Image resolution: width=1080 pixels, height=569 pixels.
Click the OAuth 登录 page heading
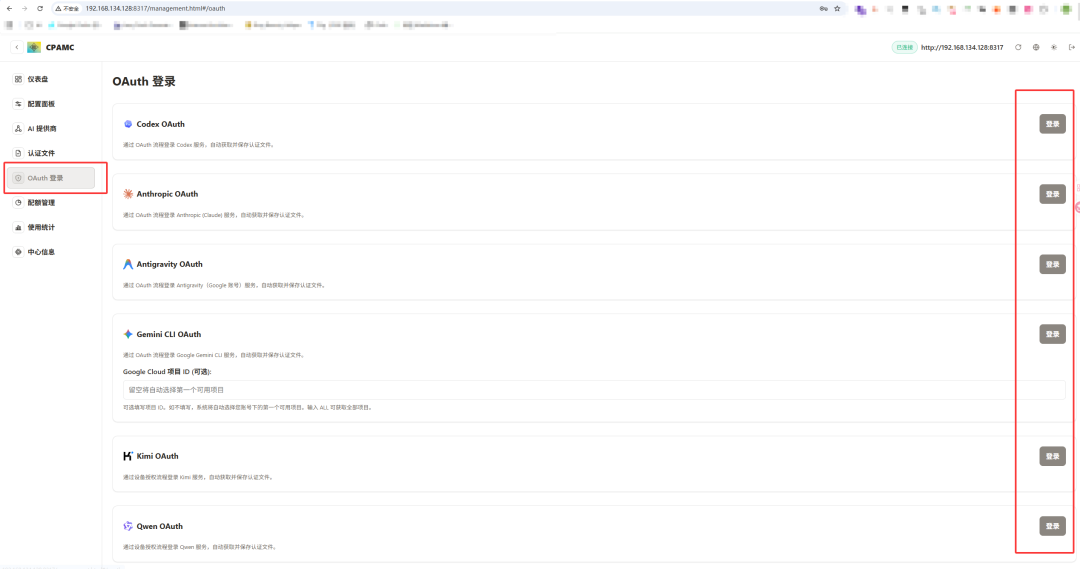[x=144, y=81]
